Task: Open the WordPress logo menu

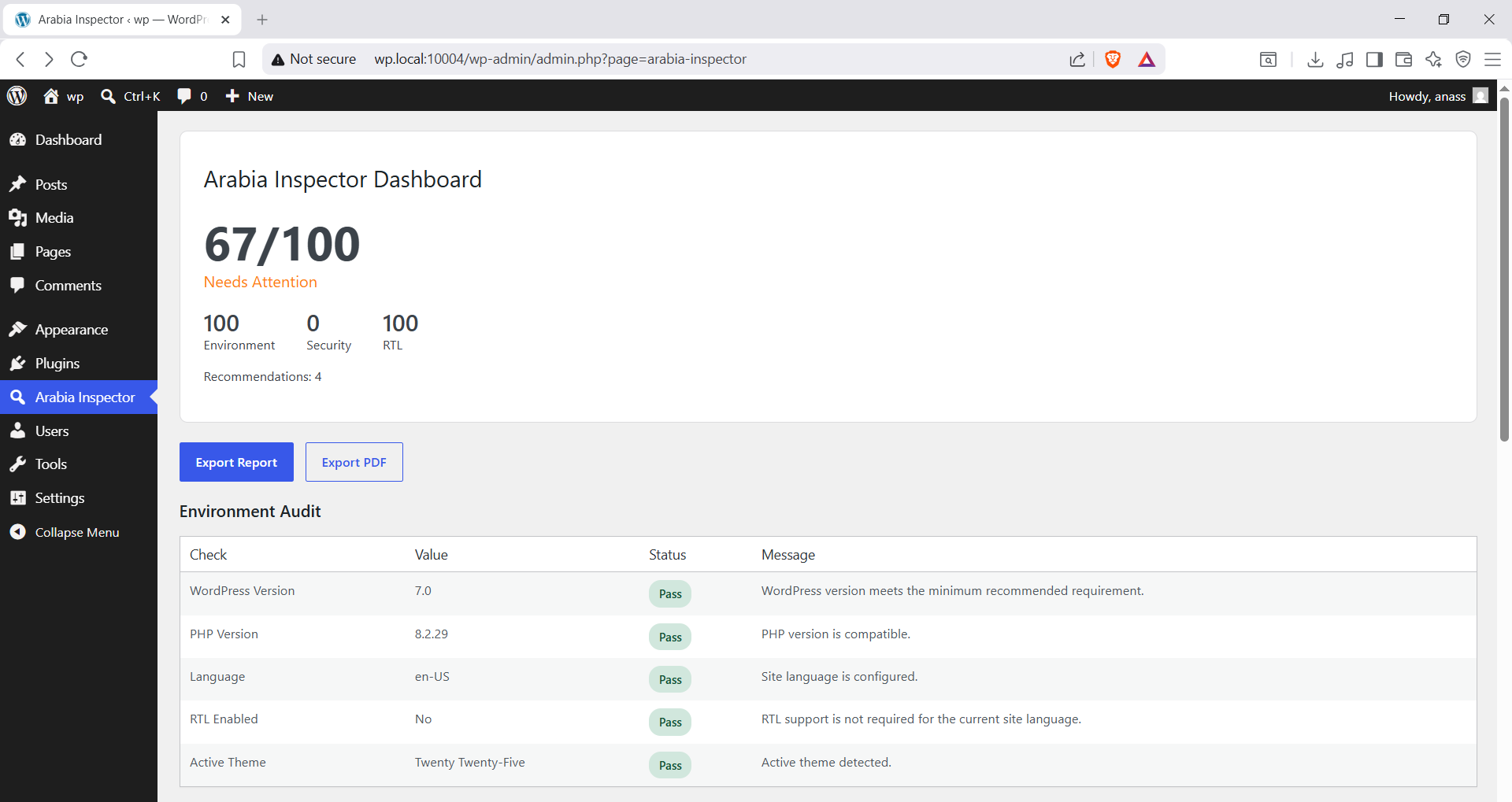Action: click(x=17, y=96)
